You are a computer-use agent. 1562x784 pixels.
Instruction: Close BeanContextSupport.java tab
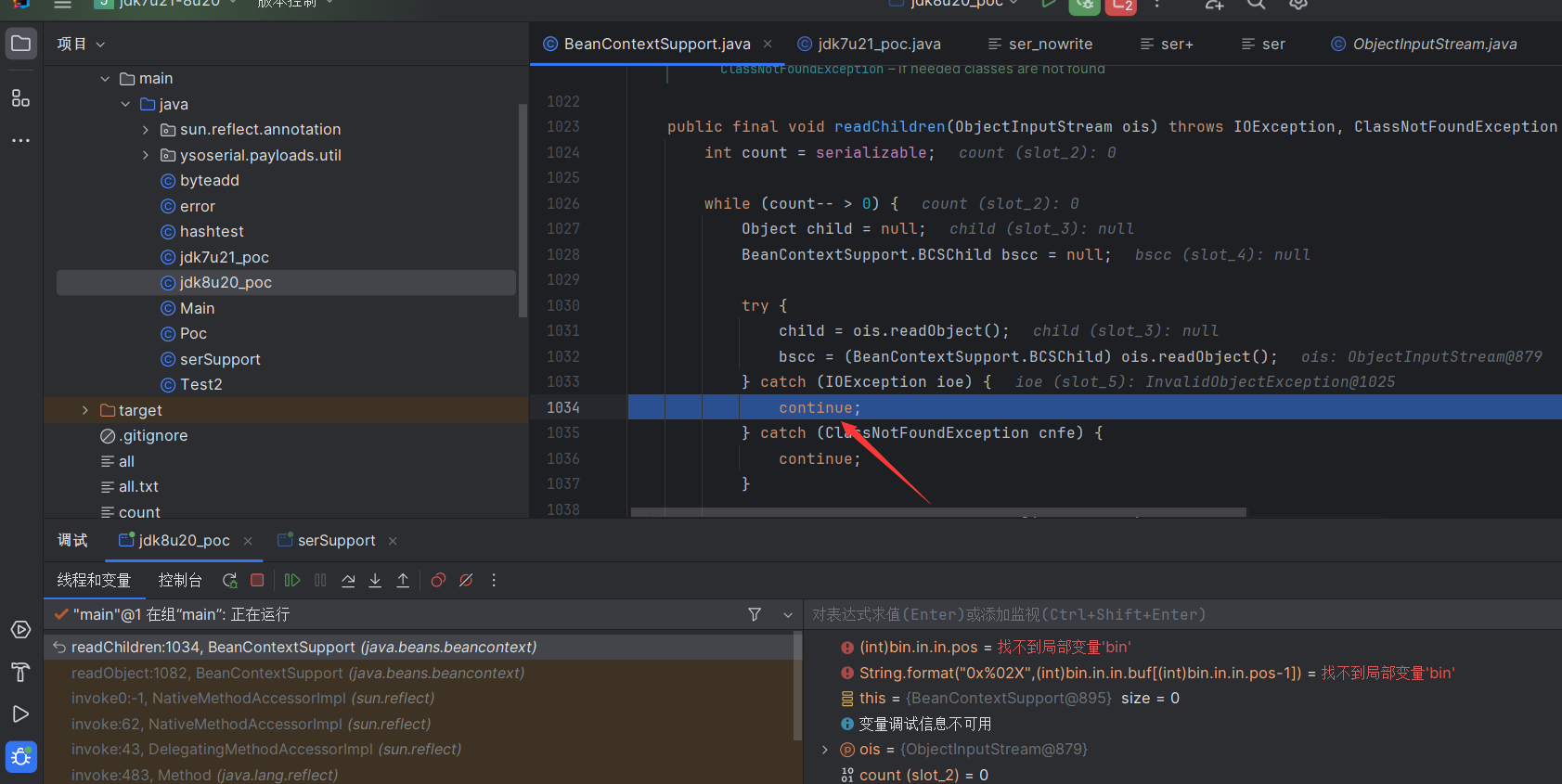[x=768, y=44]
